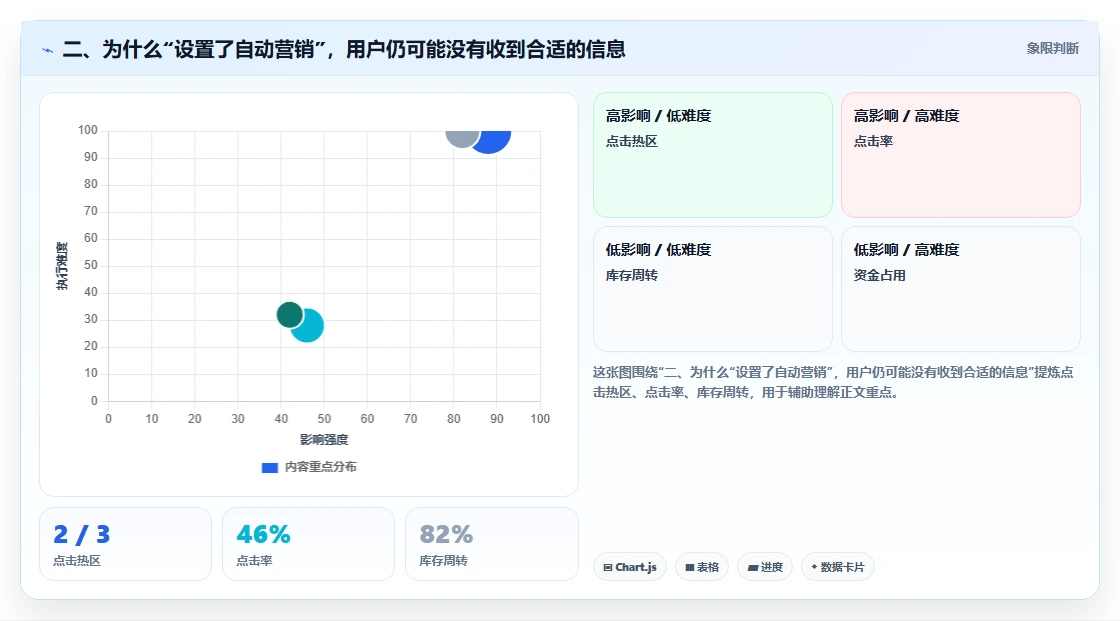Open the 高影响 / 低难度 quadrant card

pyautogui.click(x=713, y=154)
